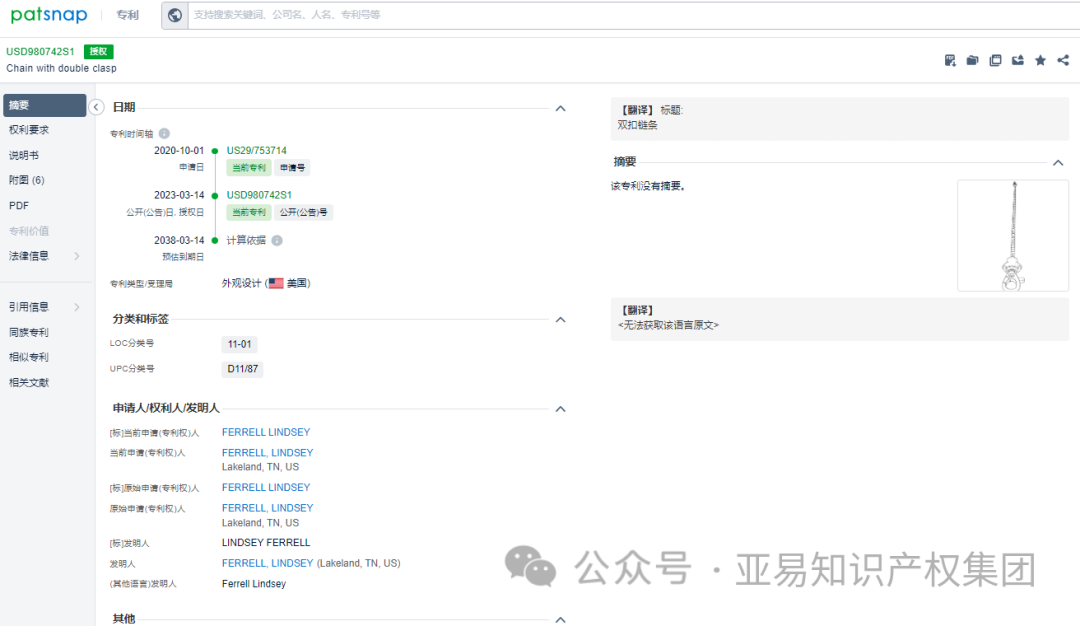
Task: Open the US29/753714 application link
Action: tap(258, 150)
